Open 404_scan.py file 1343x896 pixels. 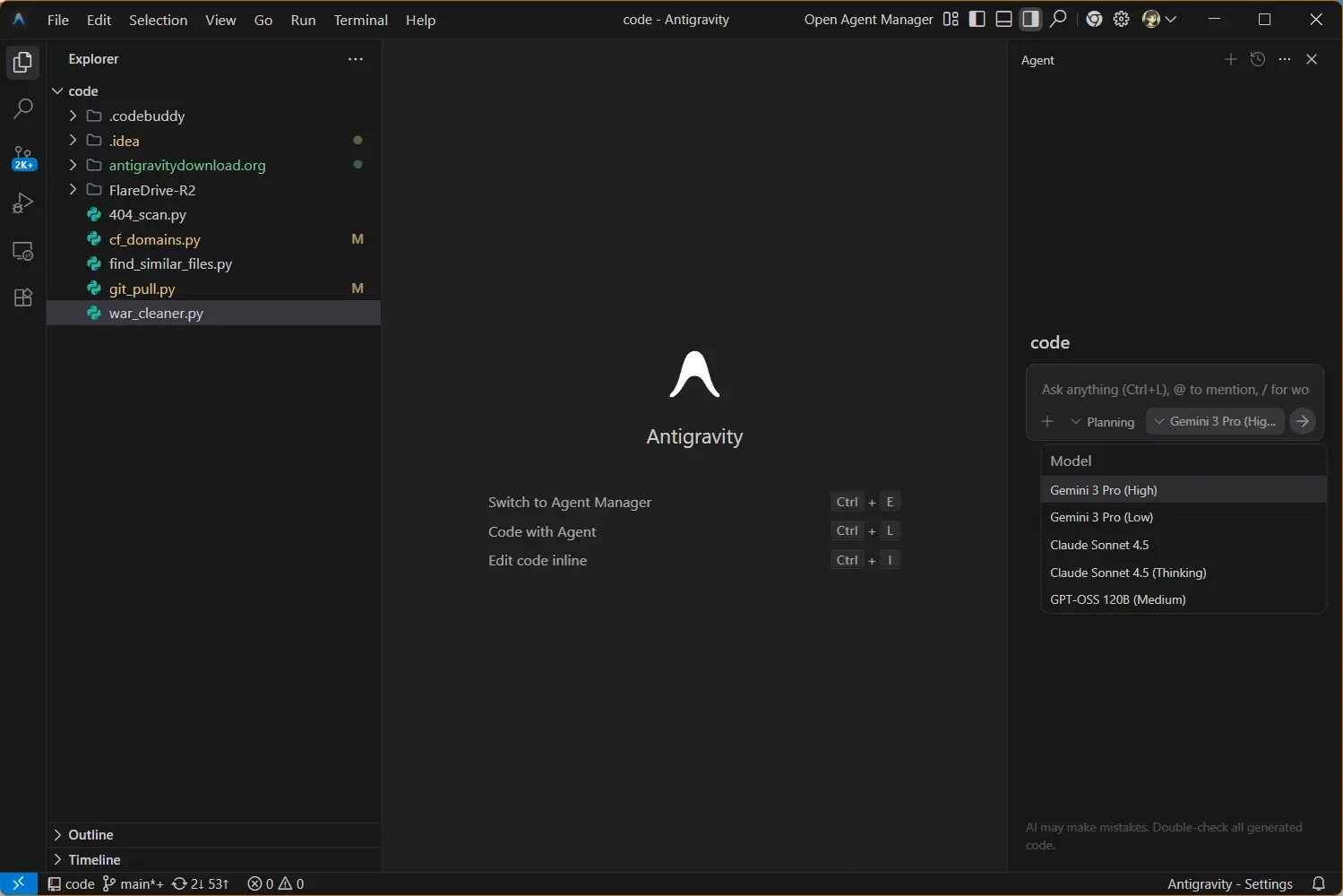pos(213,215)
